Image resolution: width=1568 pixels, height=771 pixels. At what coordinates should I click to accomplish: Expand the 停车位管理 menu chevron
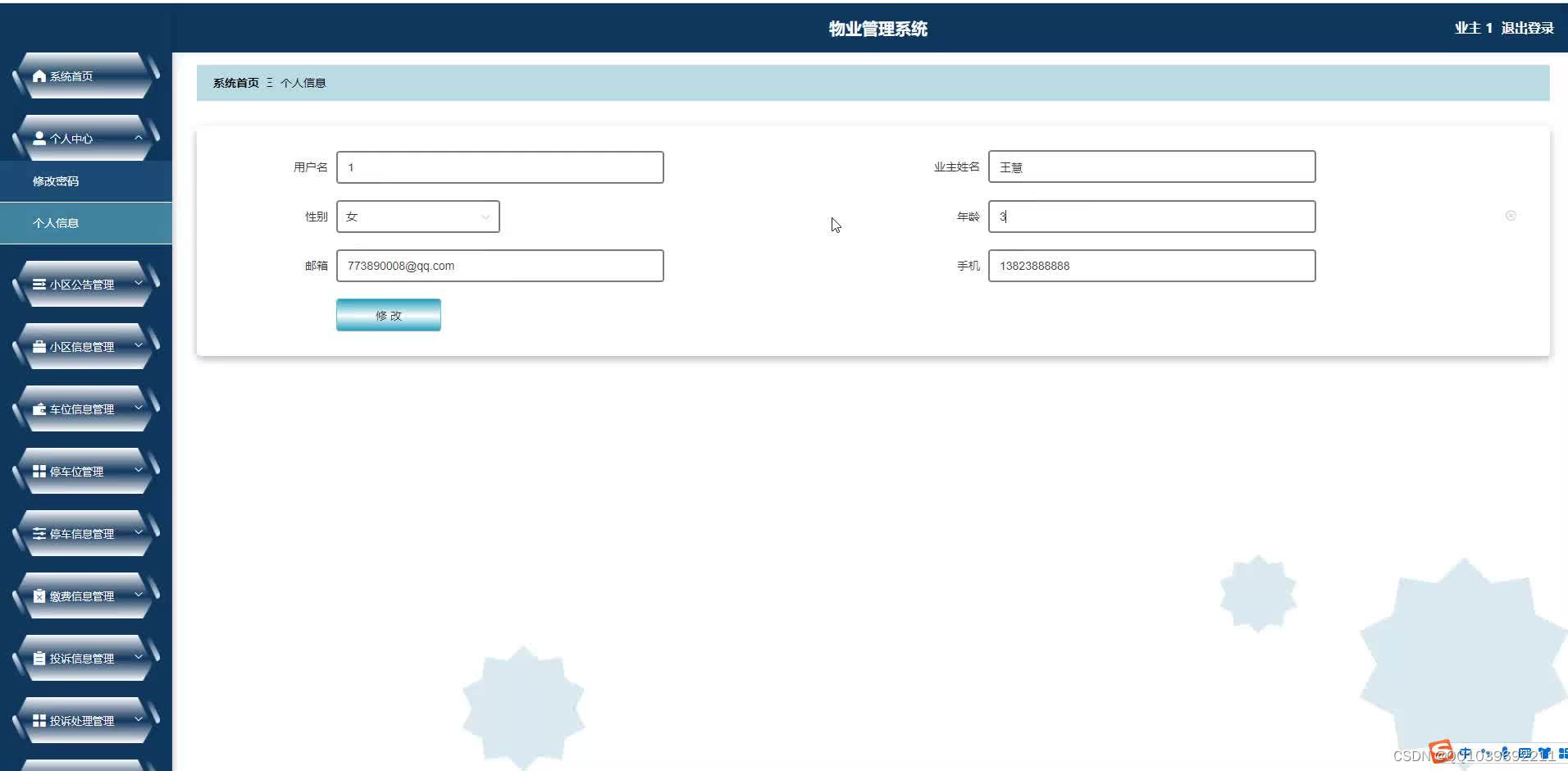pos(139,470)
